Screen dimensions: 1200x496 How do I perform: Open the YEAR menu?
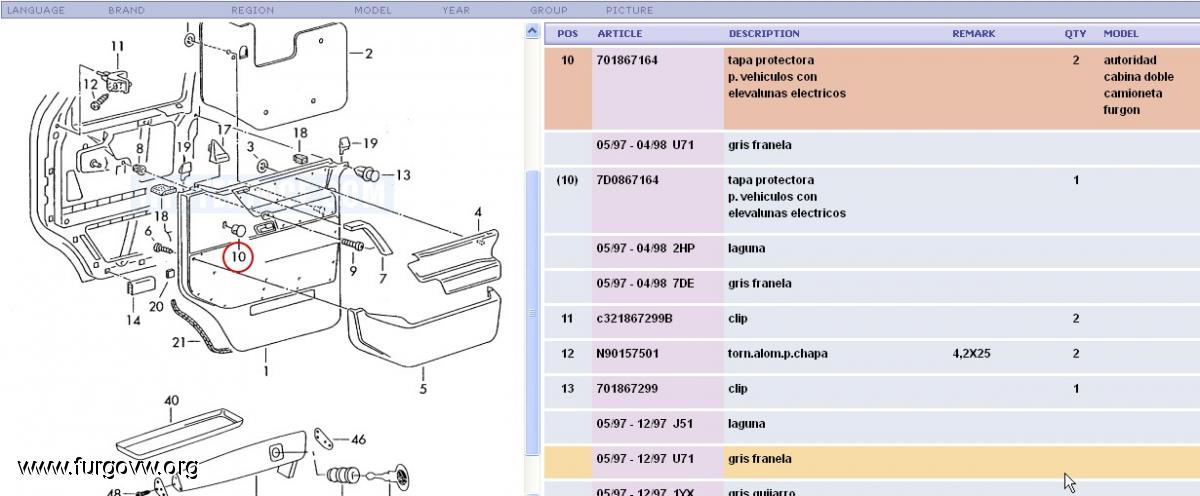tap(456, 10)
